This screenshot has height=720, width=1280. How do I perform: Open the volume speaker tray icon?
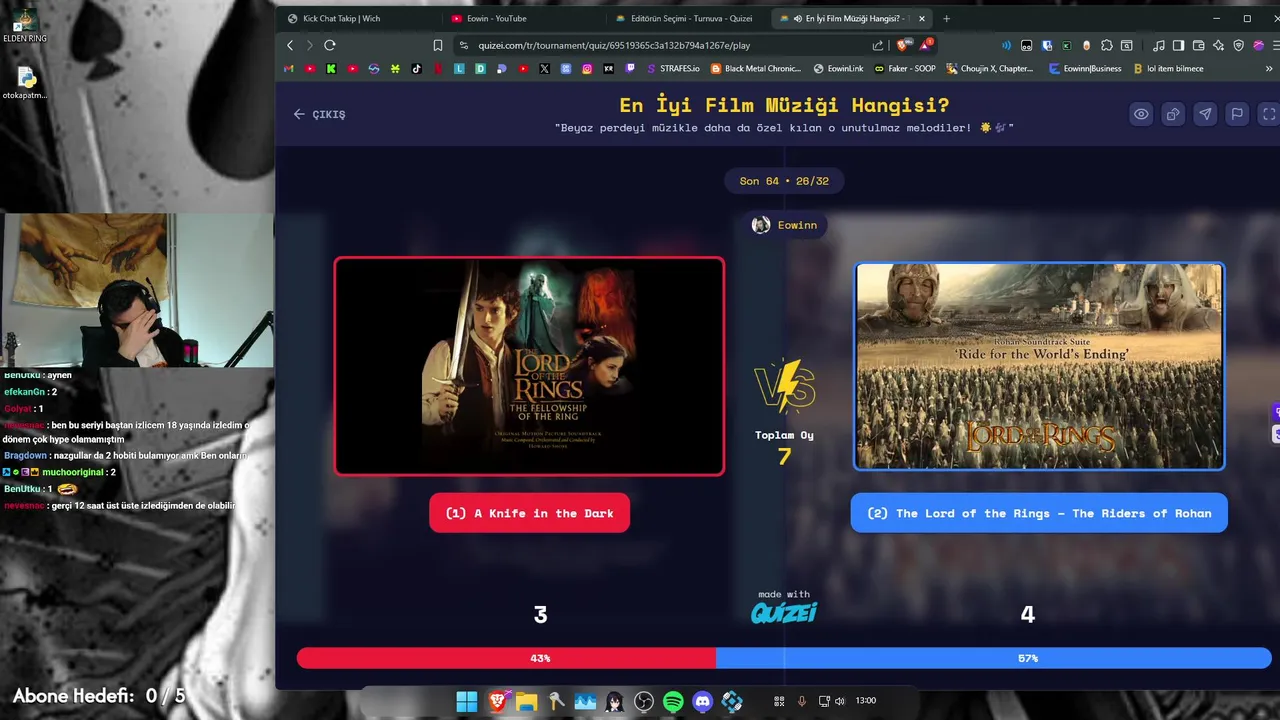click(x=839, y=701)
